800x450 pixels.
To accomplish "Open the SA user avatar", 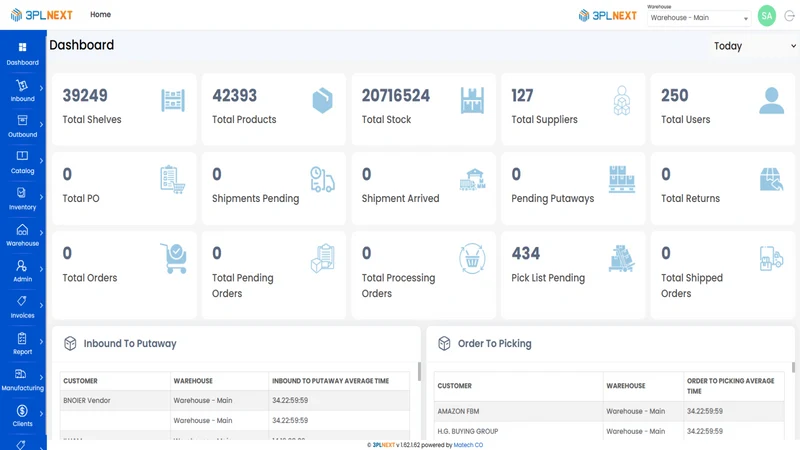I will [766, 16].
